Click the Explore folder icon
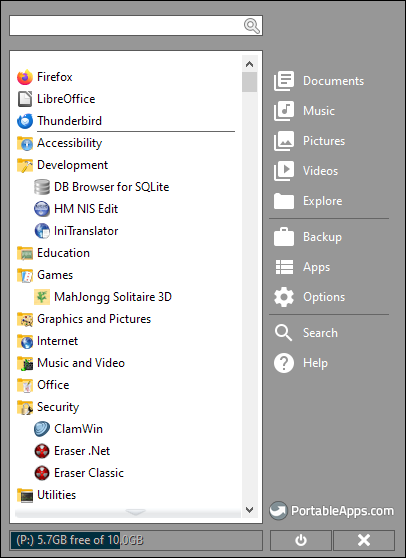The height and width of the screenshot is (558, 406). pyautogui.click(x=284, y=201)
